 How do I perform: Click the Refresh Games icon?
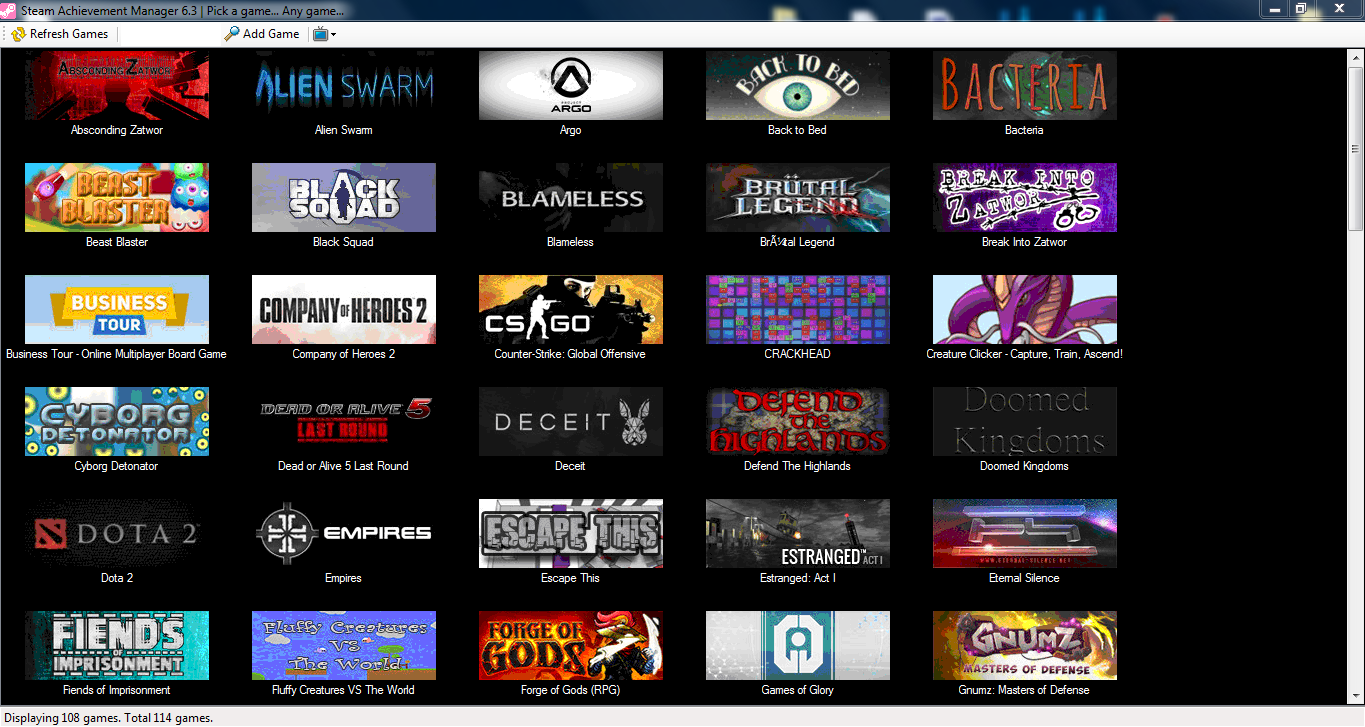(17, 33)
